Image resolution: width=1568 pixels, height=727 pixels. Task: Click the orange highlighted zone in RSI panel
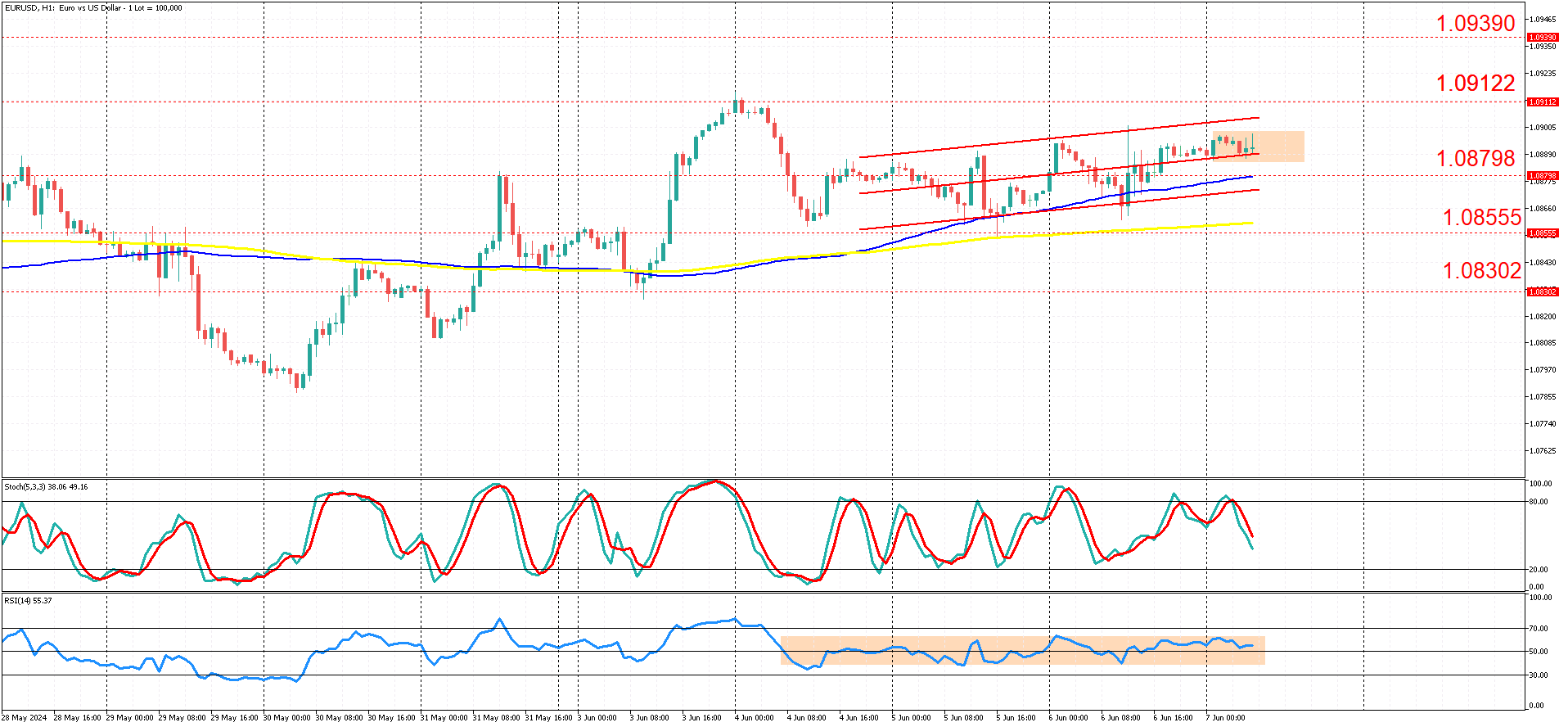pyautogui.click(x=1023, y=650)
